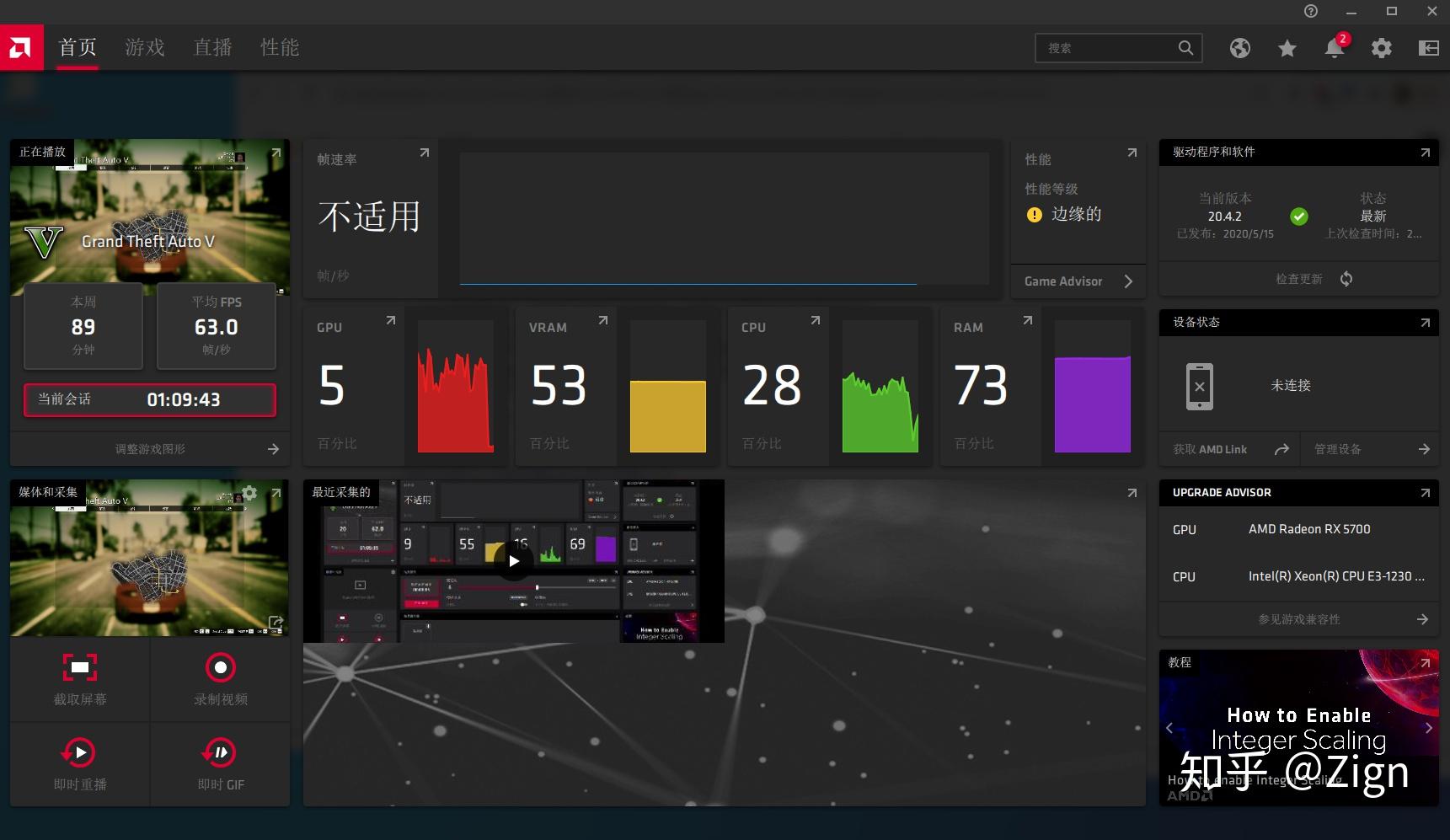
Task: Open settings gear icon
Action: point(1382,48)
